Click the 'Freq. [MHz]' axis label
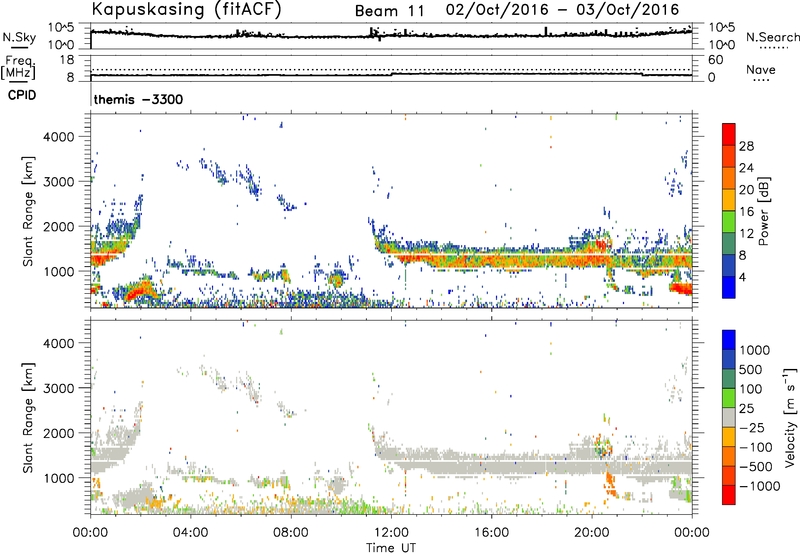 [19, 67]
